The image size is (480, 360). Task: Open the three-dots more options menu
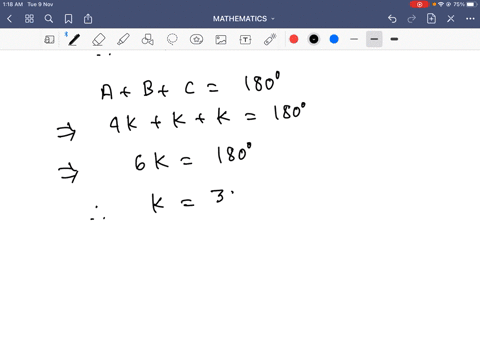470,19
